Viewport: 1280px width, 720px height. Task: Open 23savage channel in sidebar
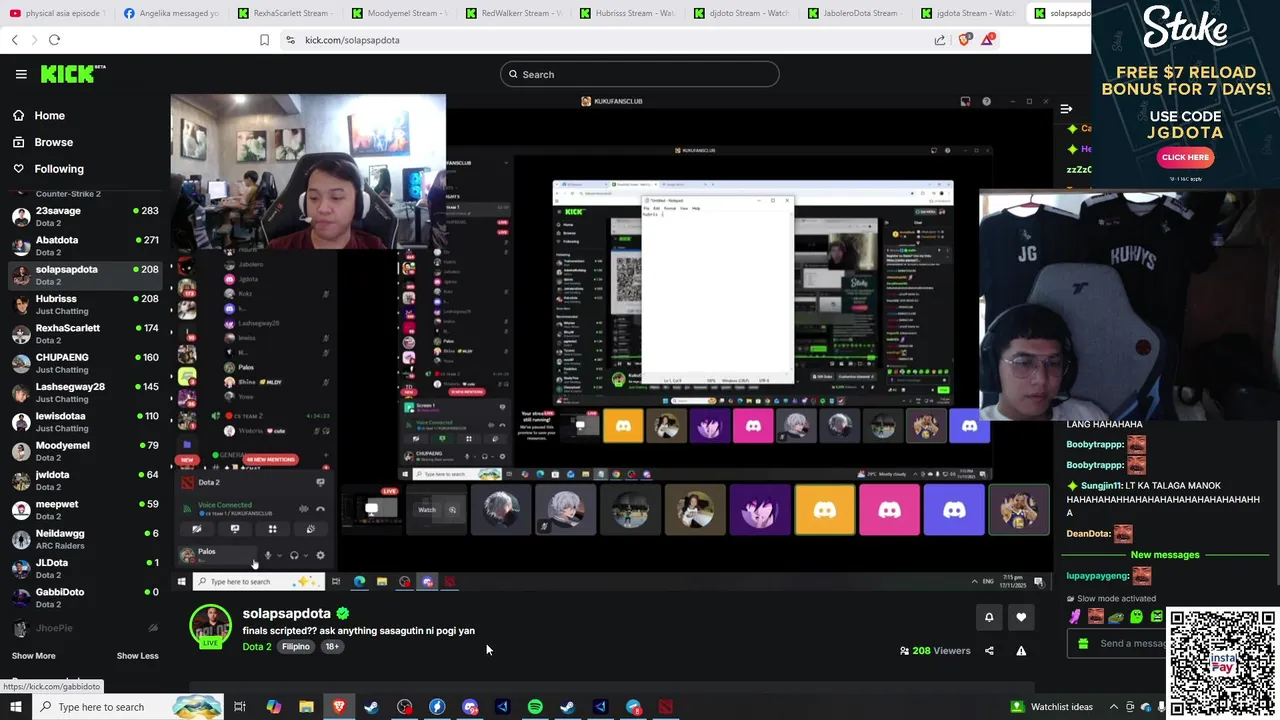tap(85, 216)
